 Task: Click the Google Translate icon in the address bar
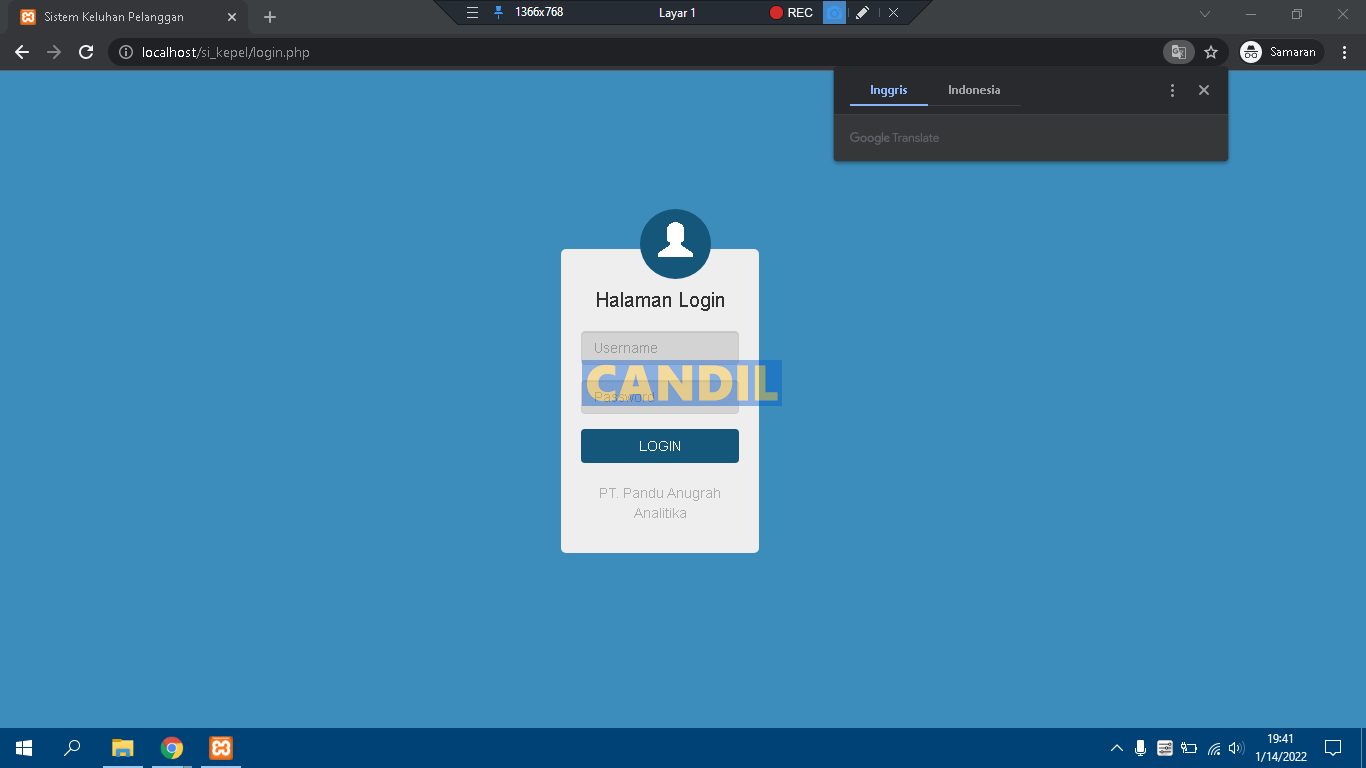coord(1179,52)
